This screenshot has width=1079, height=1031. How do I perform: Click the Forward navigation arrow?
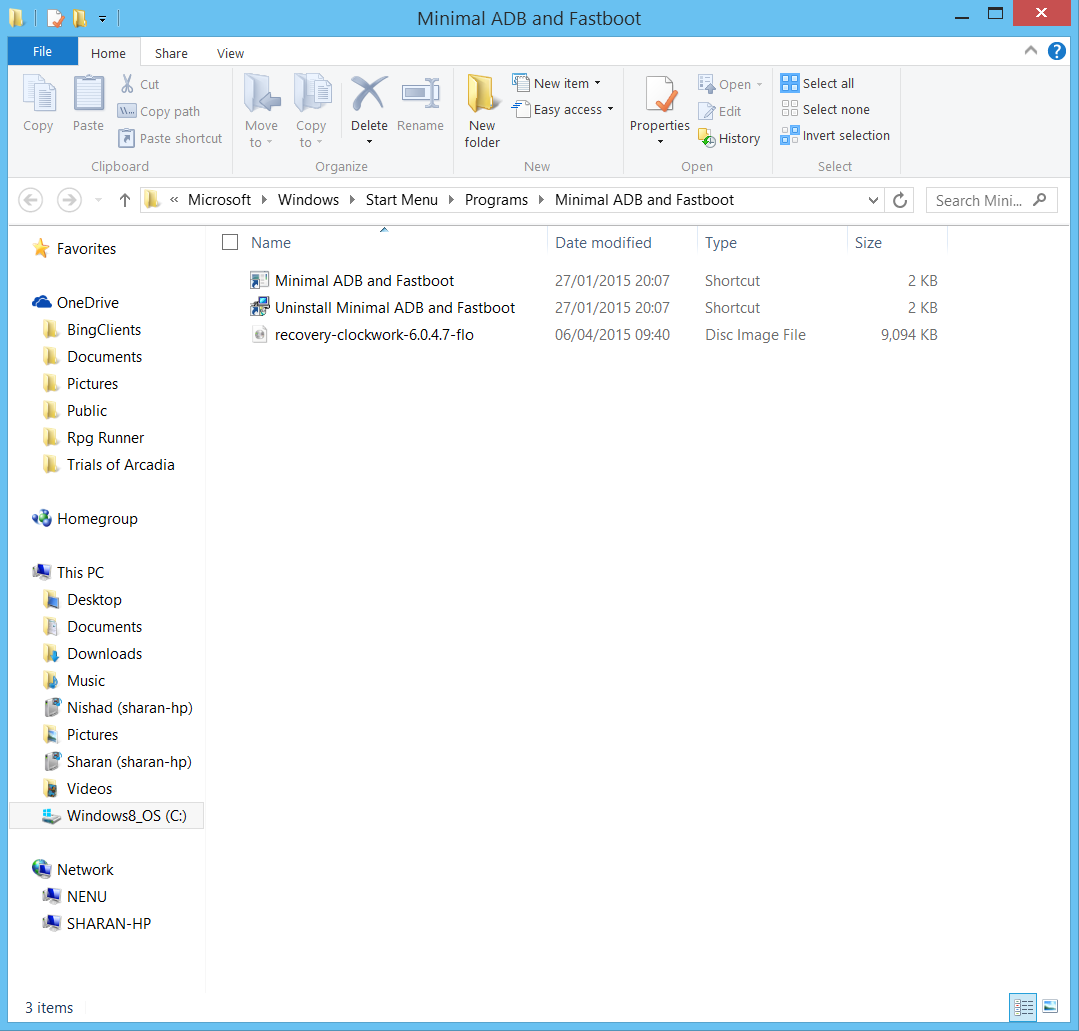coord(69,200)
